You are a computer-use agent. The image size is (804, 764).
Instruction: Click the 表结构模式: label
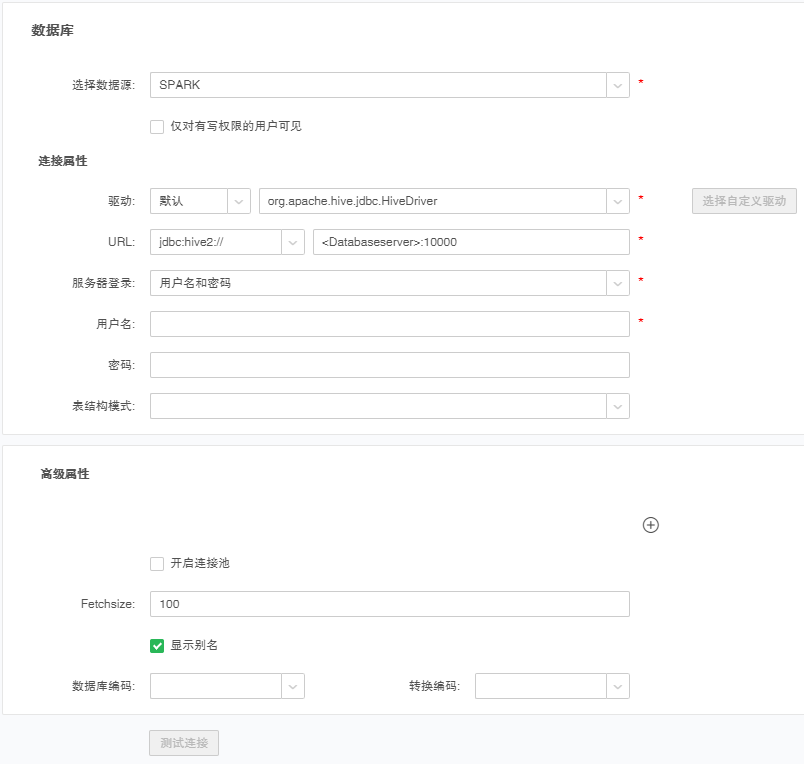click(104, 406)
